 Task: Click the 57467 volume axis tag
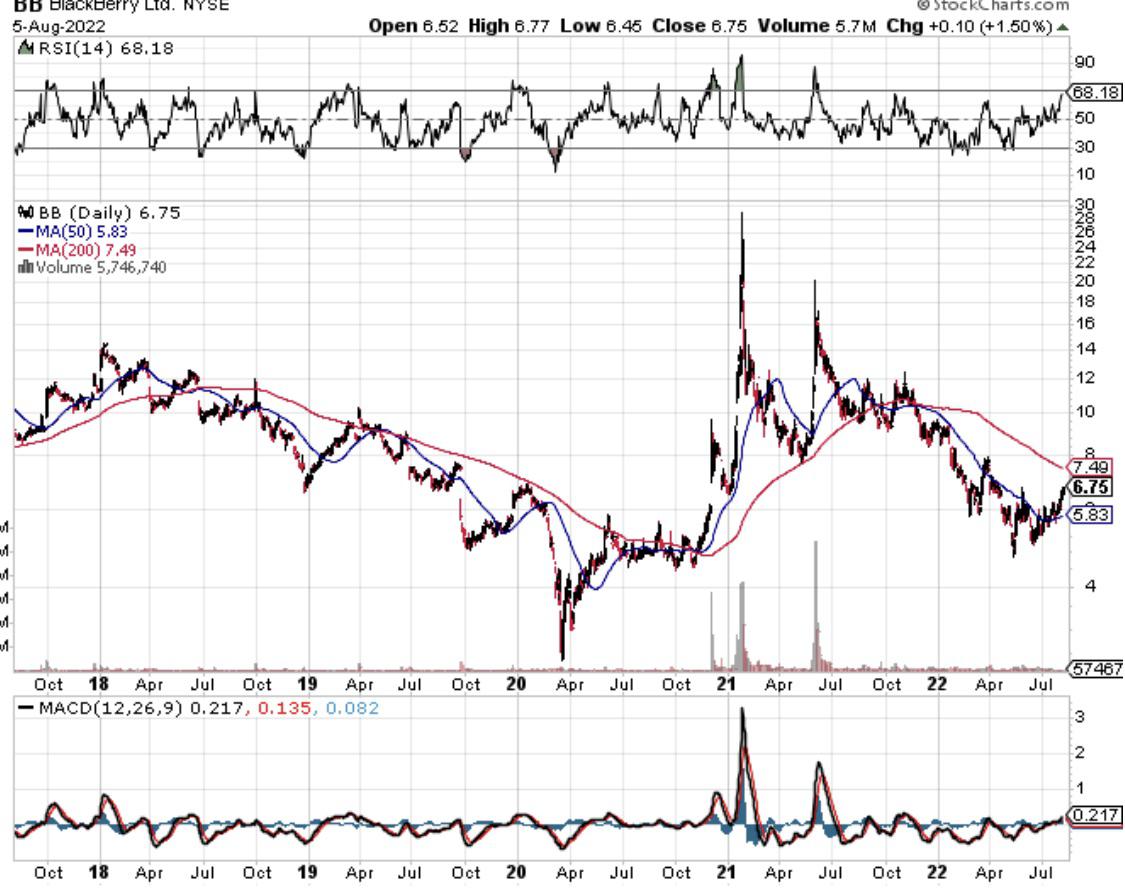pyautogui.click(x=1096, y=668)
